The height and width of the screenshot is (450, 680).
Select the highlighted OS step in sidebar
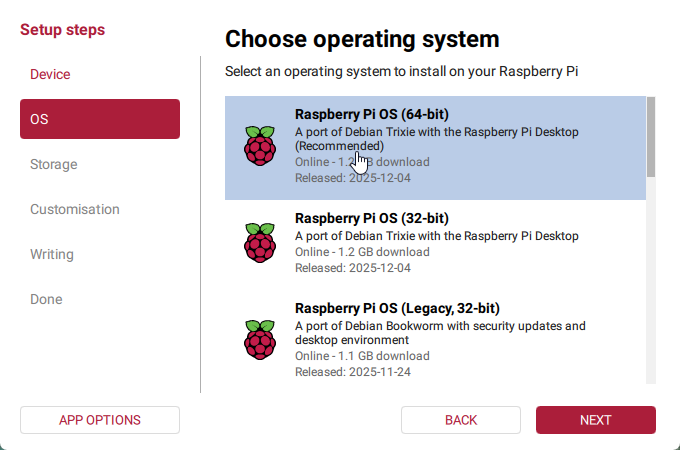[x=100, y=119]
